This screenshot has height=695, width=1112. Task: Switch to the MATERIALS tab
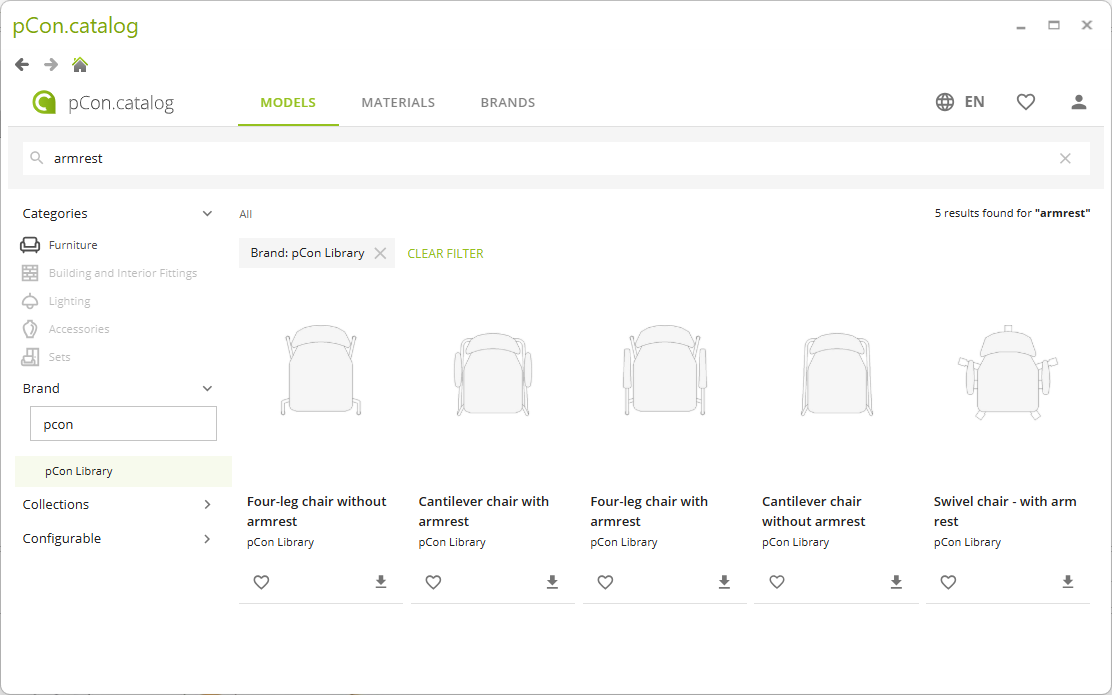398,103
